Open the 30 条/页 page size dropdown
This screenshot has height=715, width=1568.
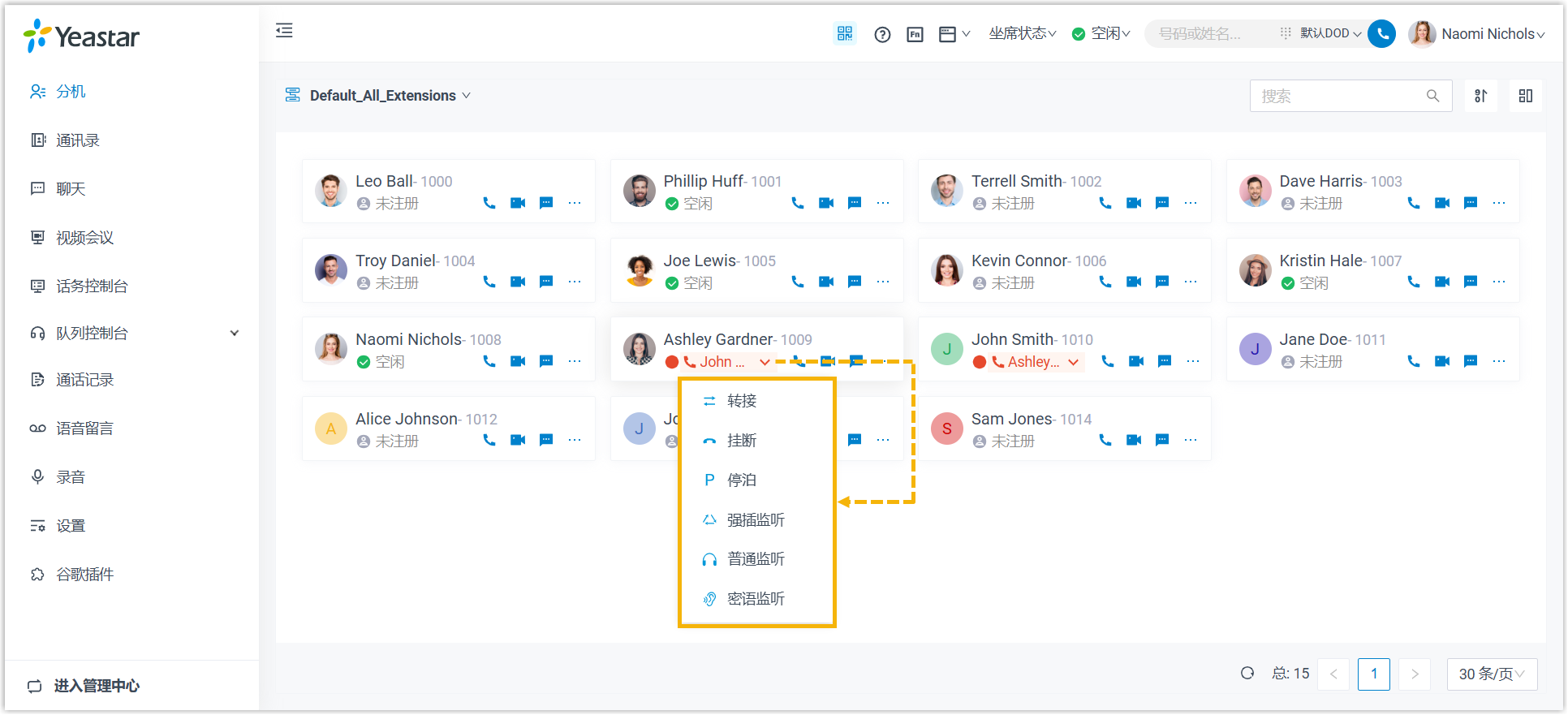point(1492,674)
